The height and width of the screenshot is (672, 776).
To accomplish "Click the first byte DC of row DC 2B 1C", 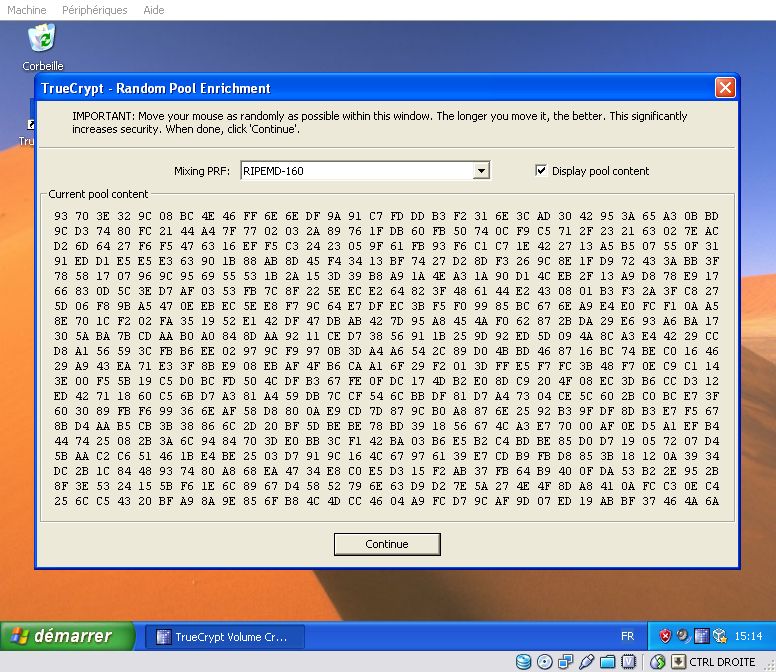I will coord(61,471).
